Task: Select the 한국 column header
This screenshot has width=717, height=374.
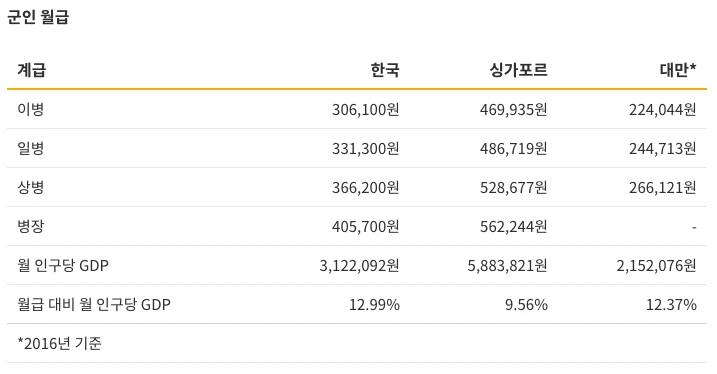Action: (385, 70)
